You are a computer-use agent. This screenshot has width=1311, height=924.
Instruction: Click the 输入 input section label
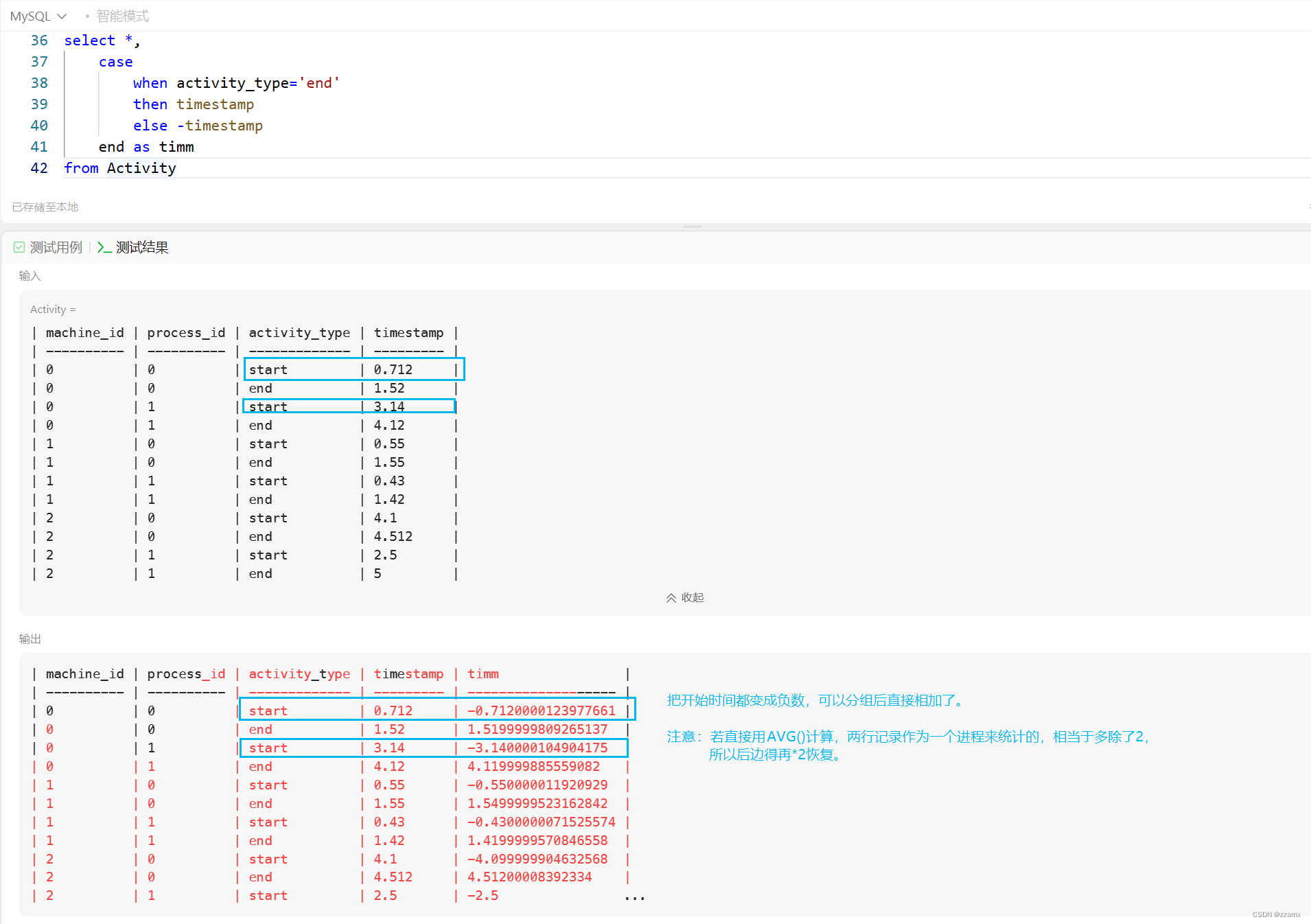30,276
